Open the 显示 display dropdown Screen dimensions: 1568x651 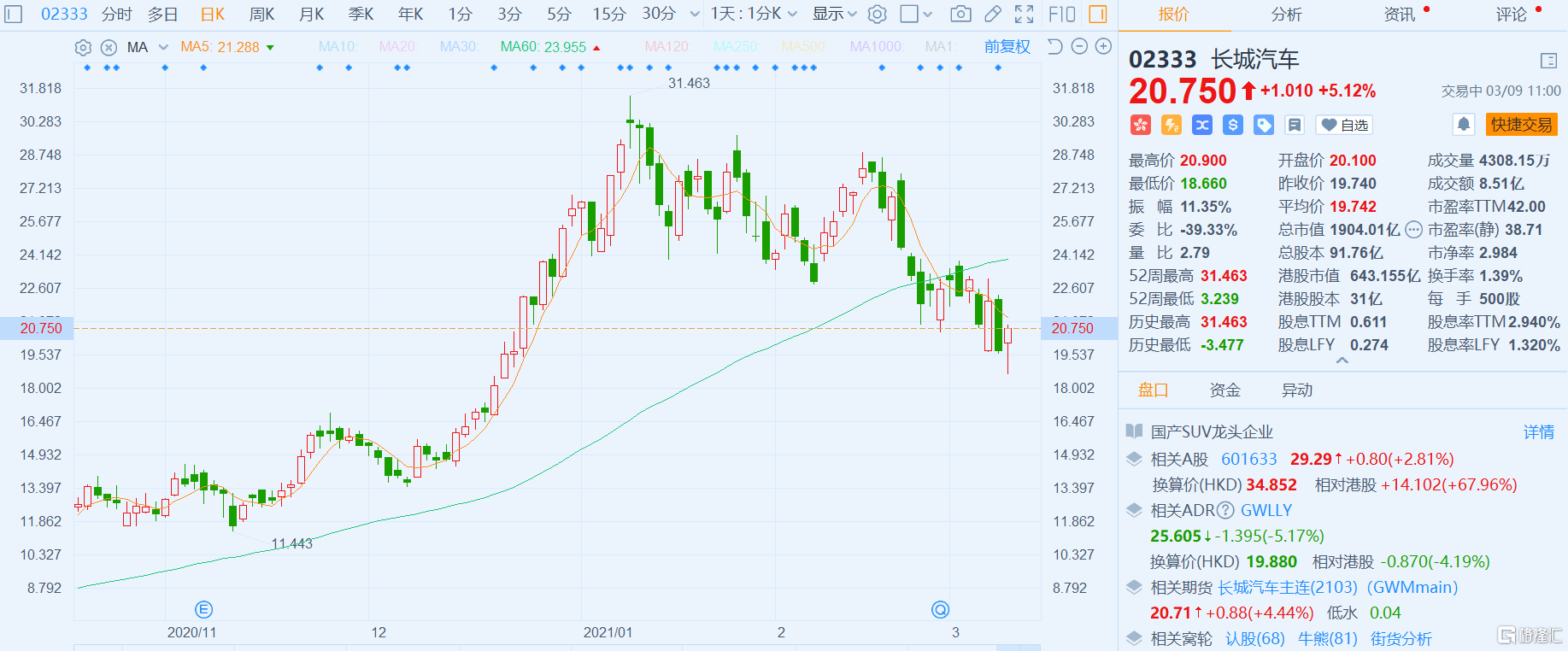[x=834, y=14]
